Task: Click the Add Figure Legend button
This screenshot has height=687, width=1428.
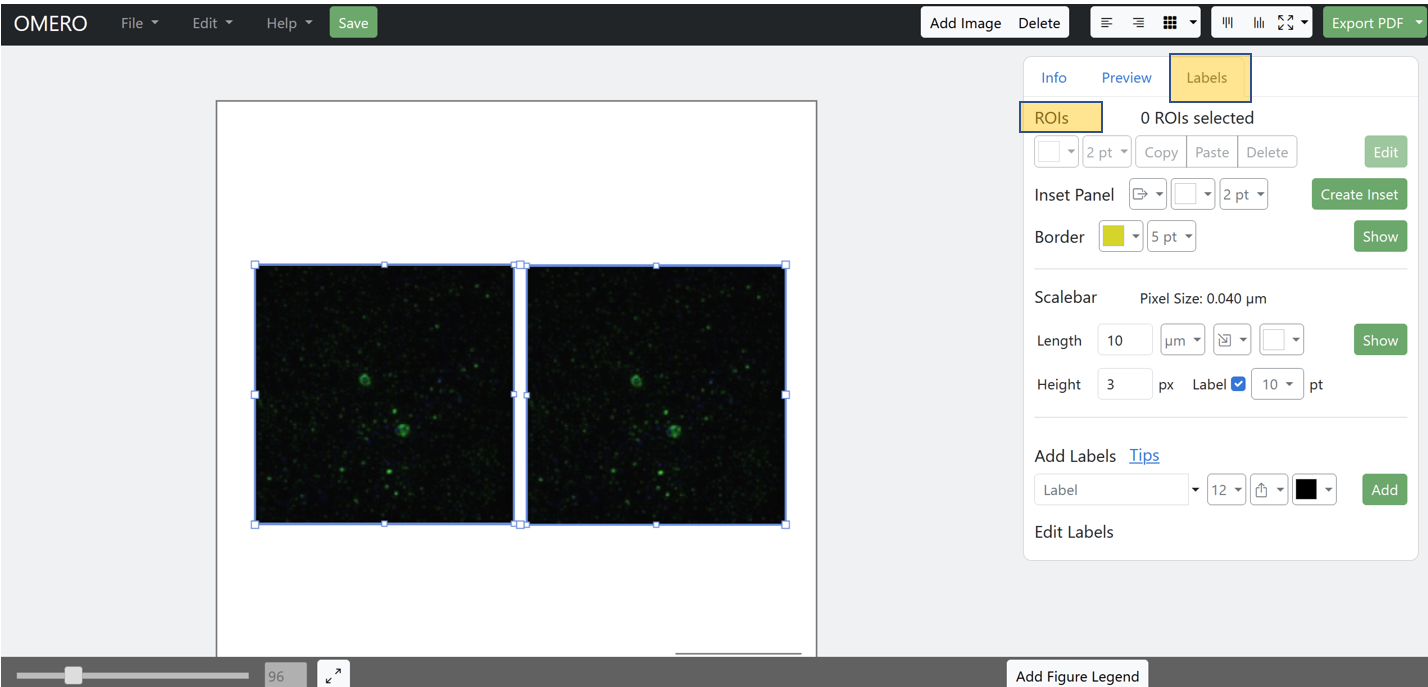Action: point(1077,675)
